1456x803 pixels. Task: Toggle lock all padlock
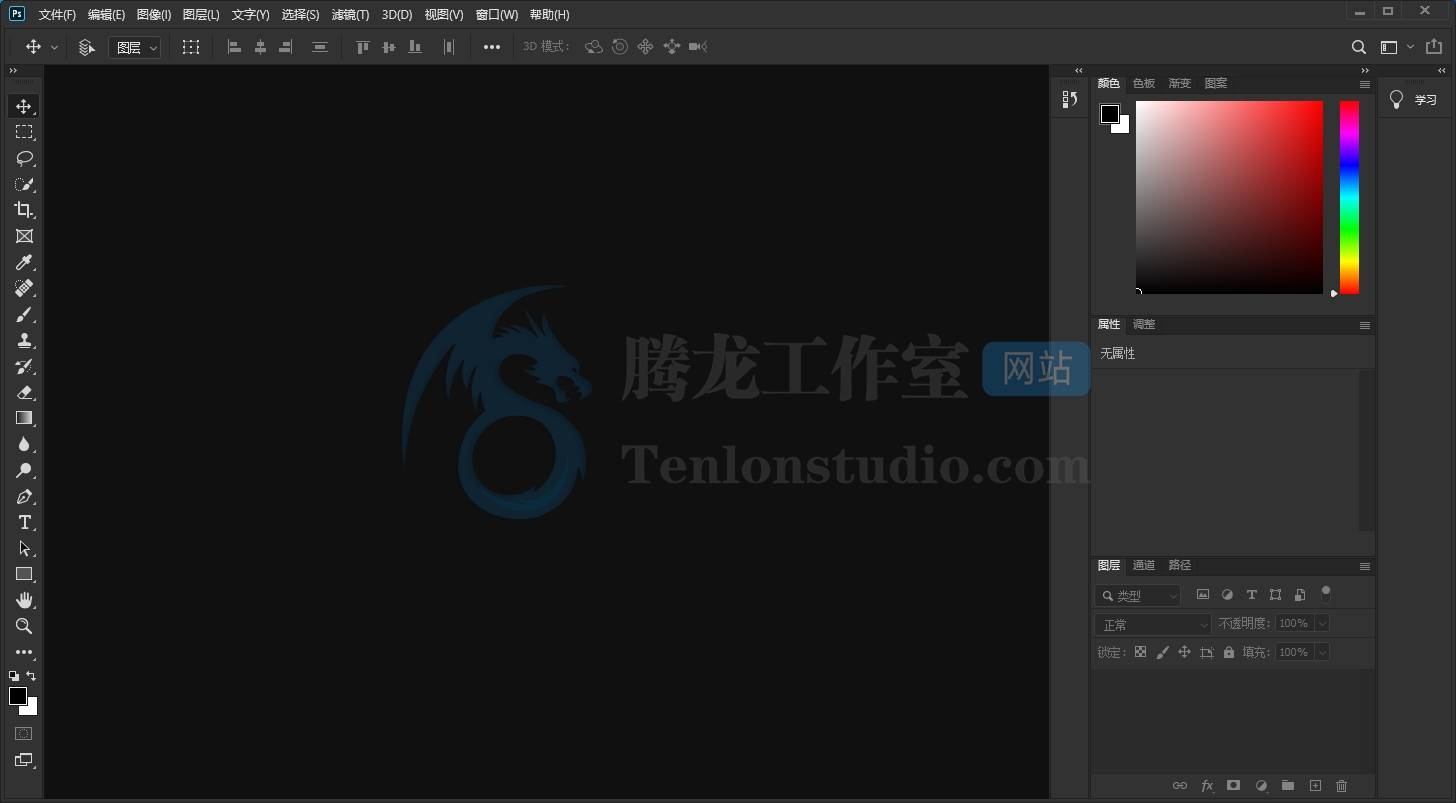(1229, 652)
